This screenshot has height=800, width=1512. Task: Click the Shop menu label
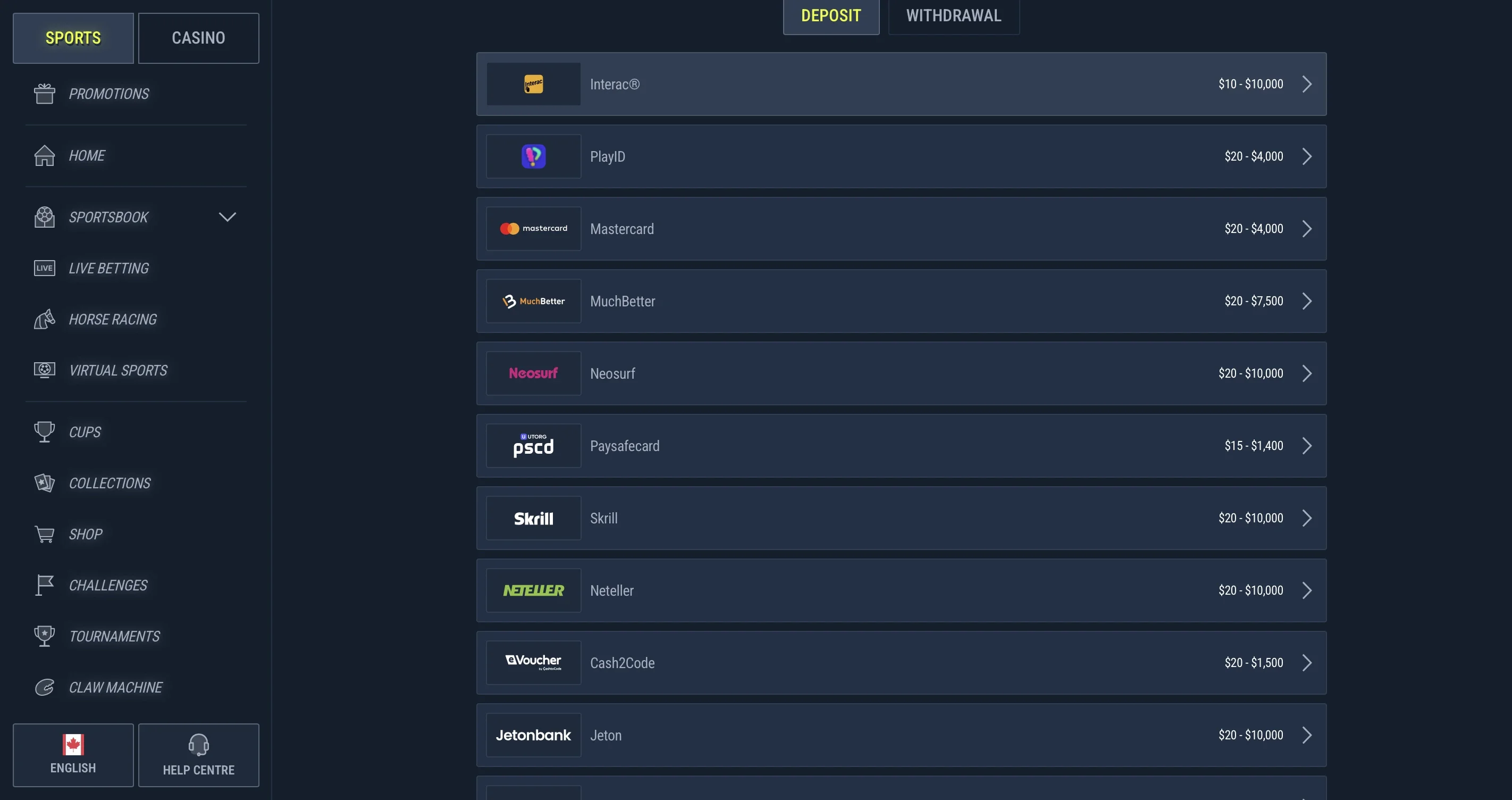[x=86, y=535]
